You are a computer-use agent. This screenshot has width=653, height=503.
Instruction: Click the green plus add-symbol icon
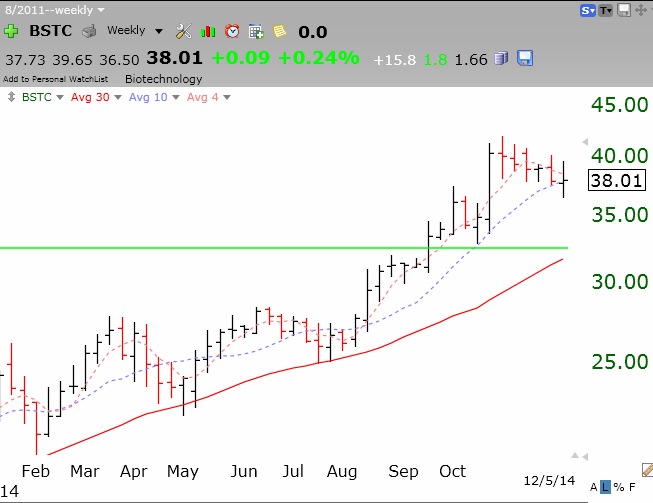click(11, 31)
